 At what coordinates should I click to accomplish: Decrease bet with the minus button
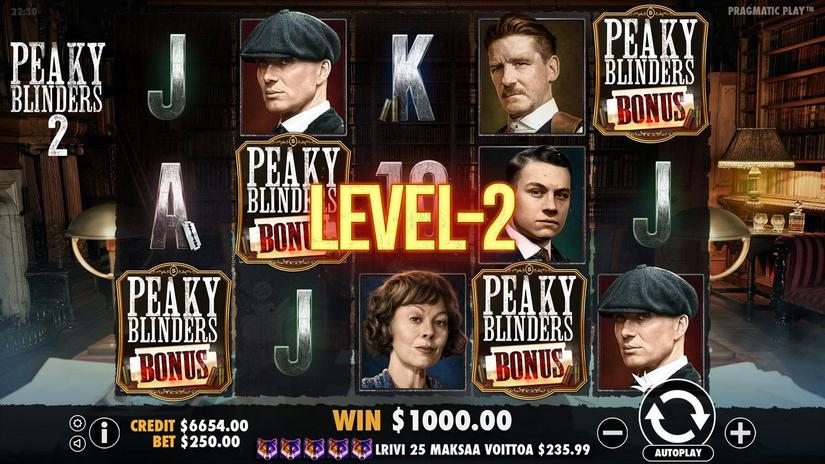(x=613, y=432)
